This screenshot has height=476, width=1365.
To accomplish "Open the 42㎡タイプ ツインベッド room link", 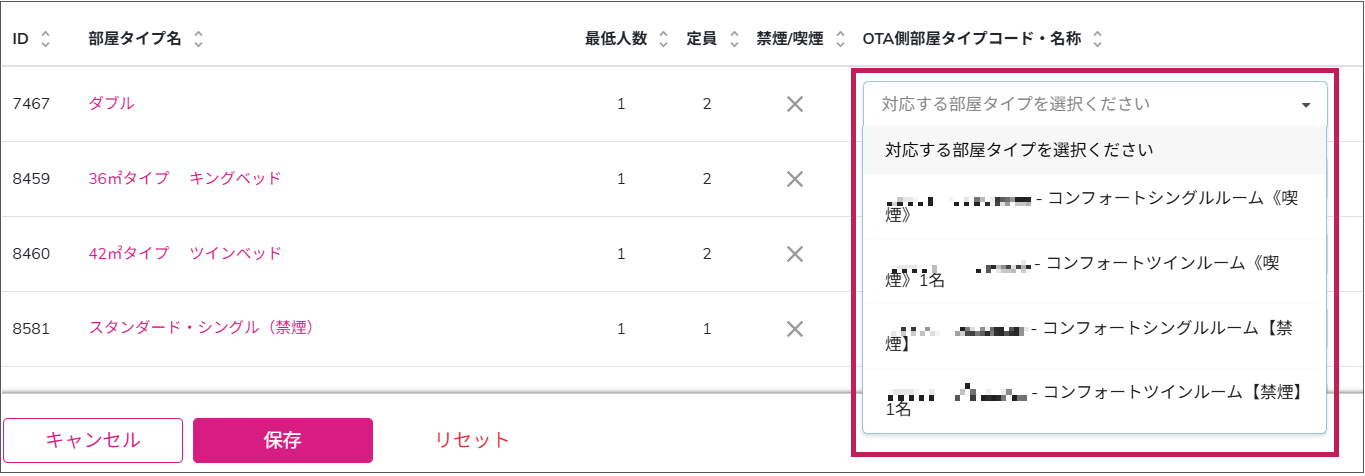I will 185,254.
